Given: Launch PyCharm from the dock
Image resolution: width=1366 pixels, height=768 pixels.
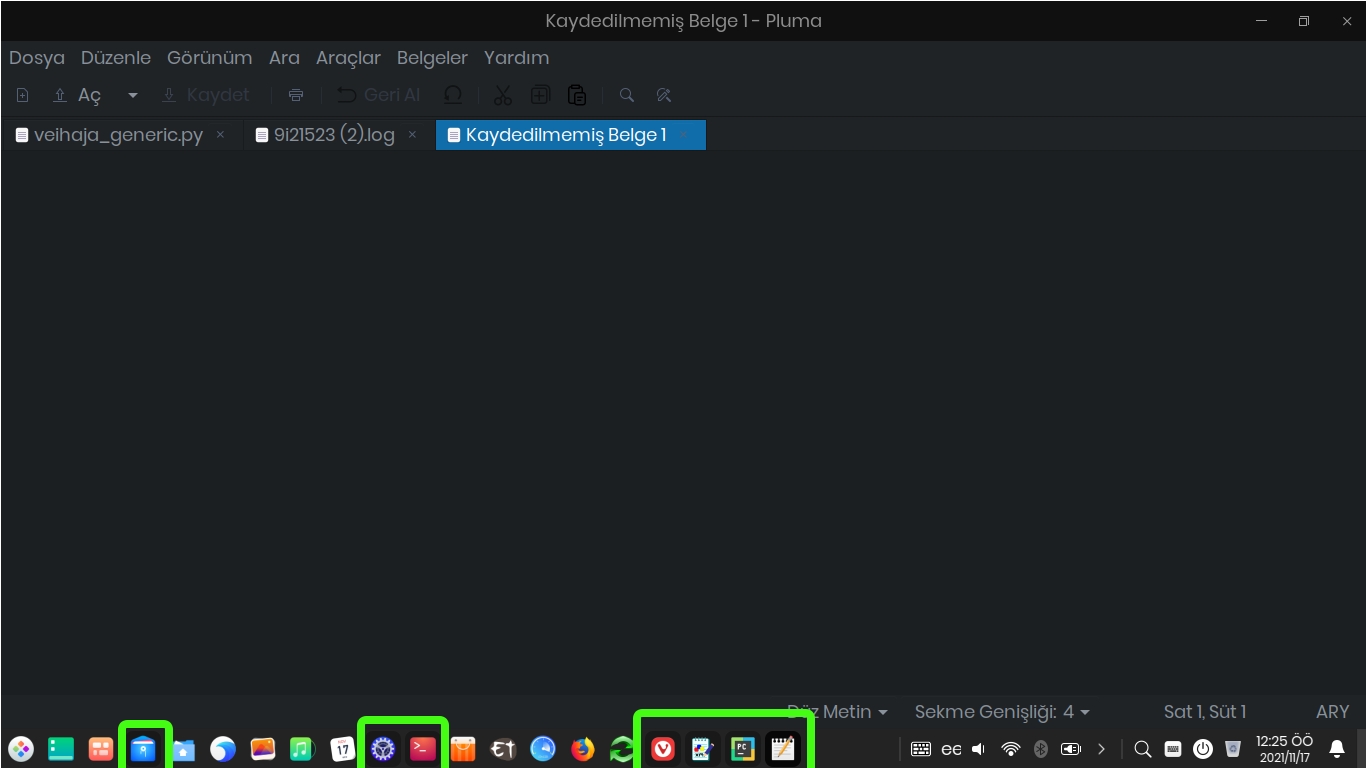Looking at the screenshot, I should click(743, 748).
